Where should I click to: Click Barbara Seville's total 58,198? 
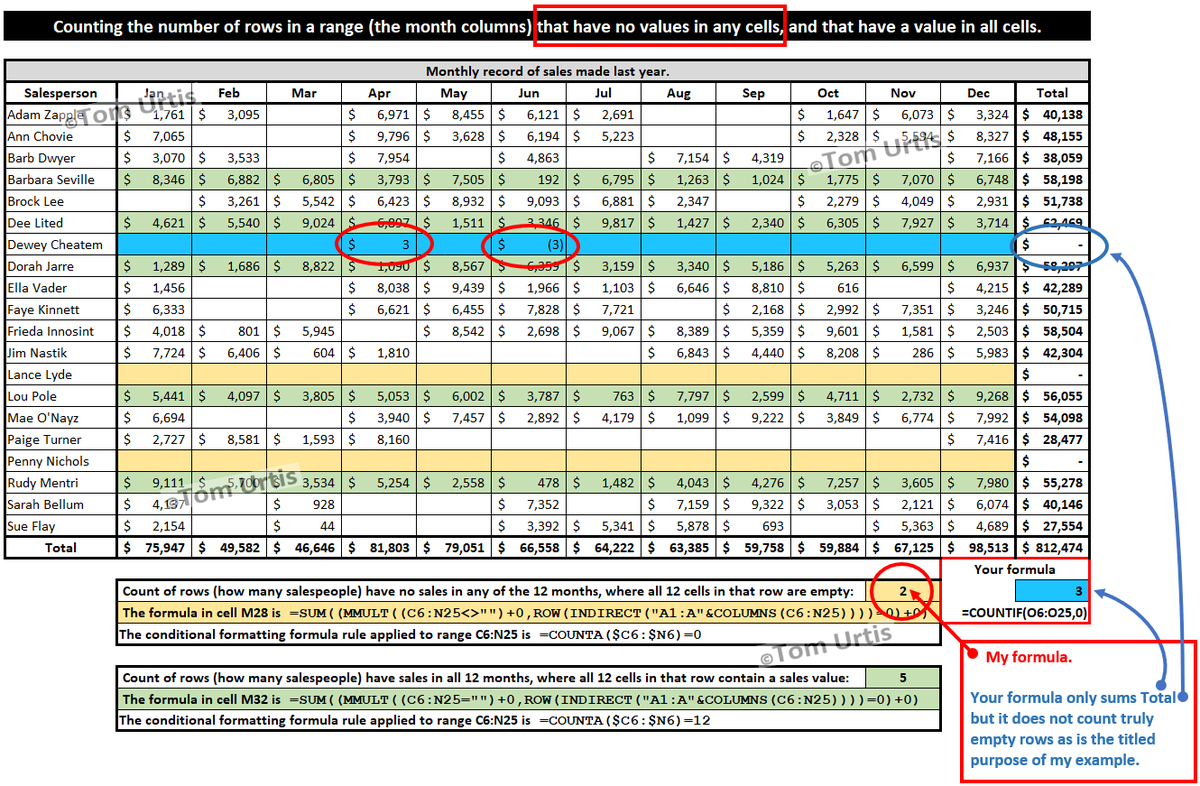coord(1053,180)
